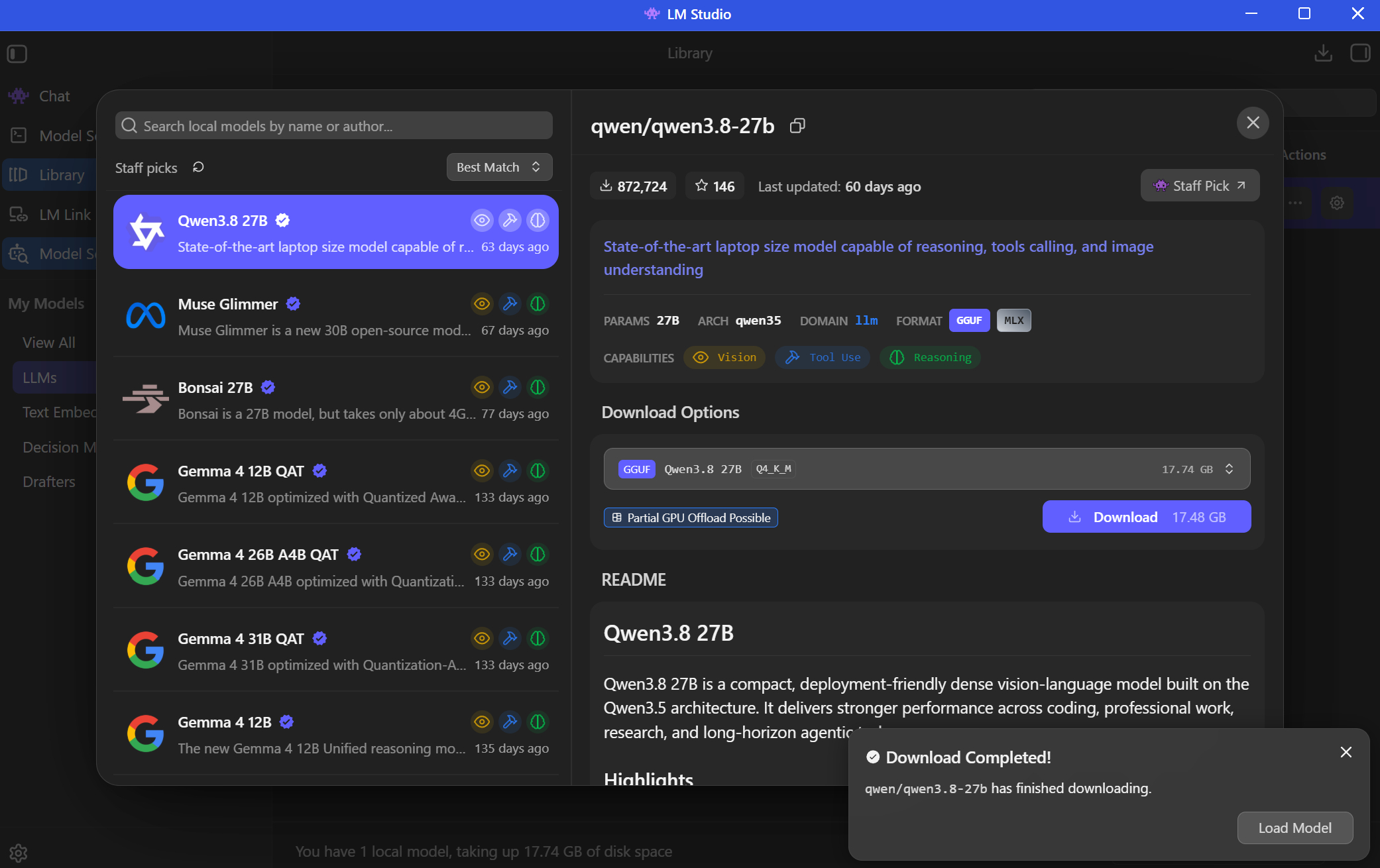
Task: Click the vision eye icon on Muse Glimmer
Action: (x=482, y=303)
